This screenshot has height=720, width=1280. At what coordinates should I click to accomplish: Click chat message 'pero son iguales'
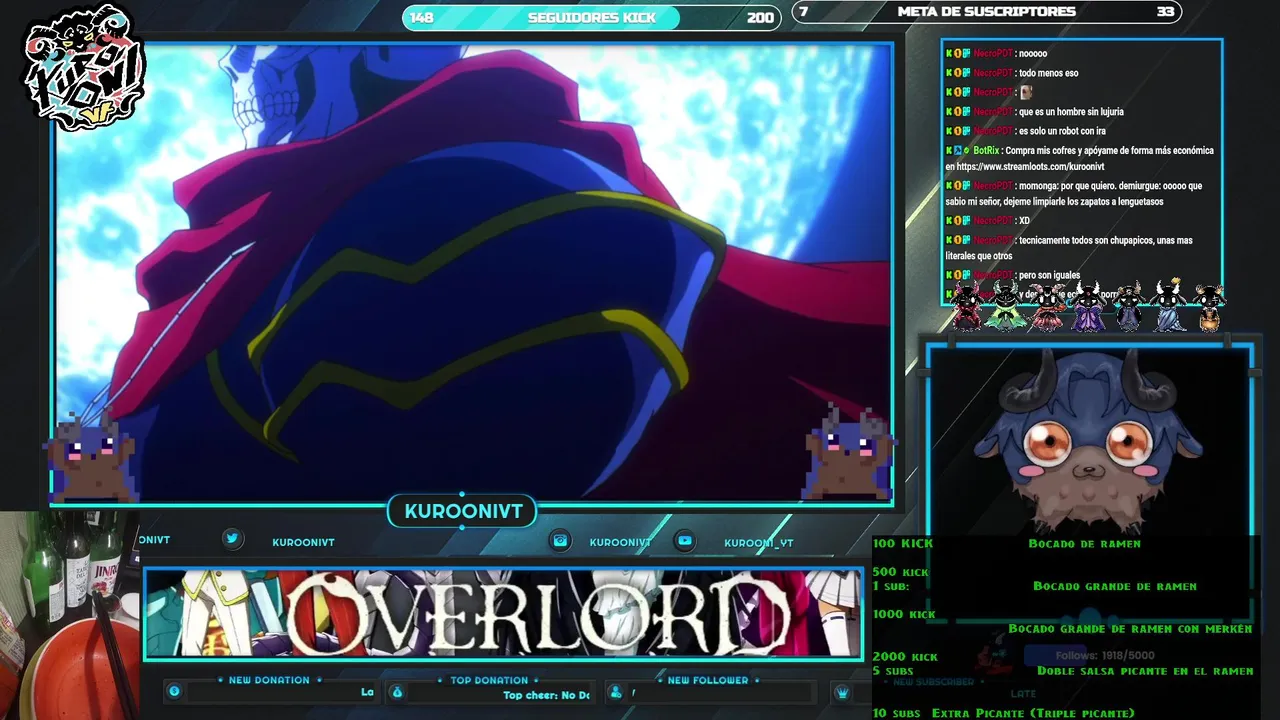(x=1050, y=275)
